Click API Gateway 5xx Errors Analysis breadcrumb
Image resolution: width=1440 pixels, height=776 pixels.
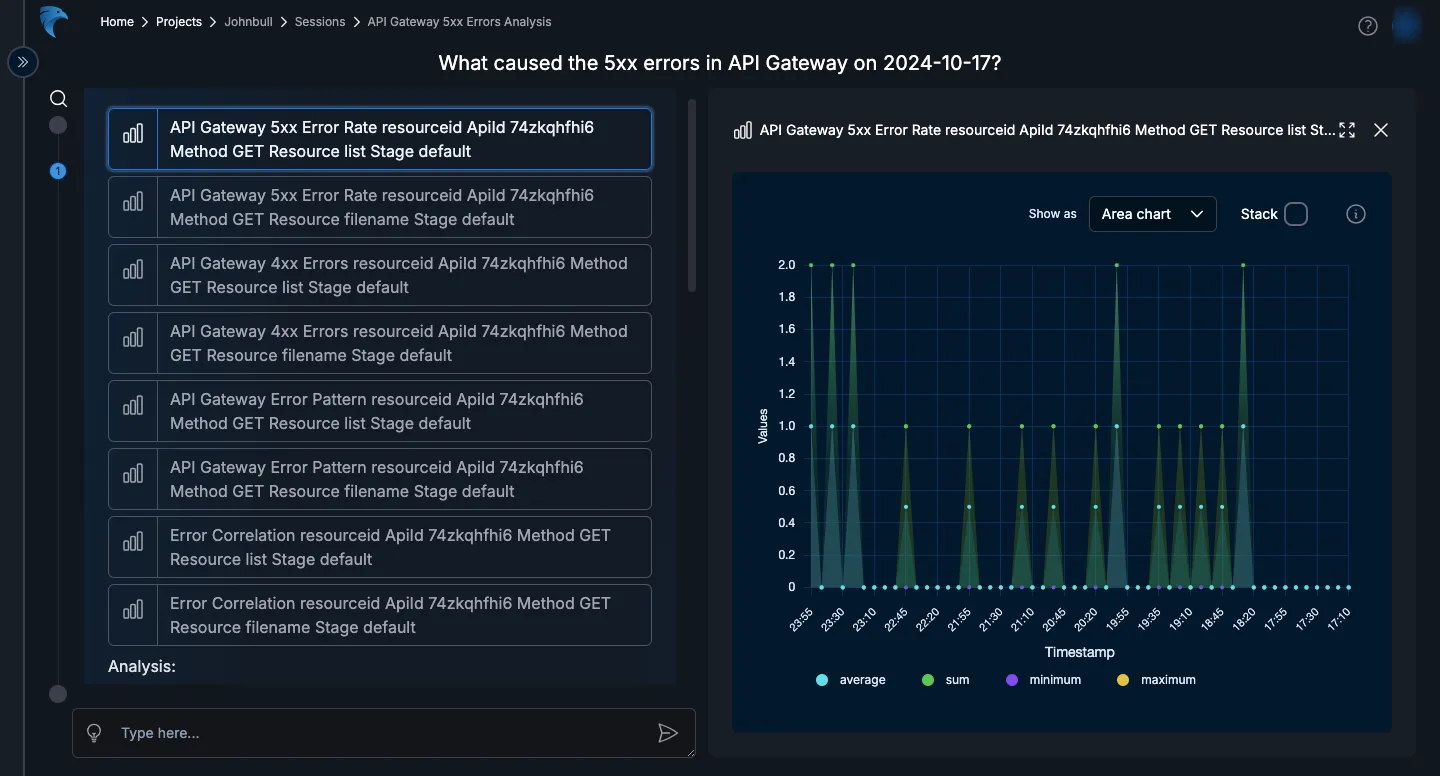[459, 21]
